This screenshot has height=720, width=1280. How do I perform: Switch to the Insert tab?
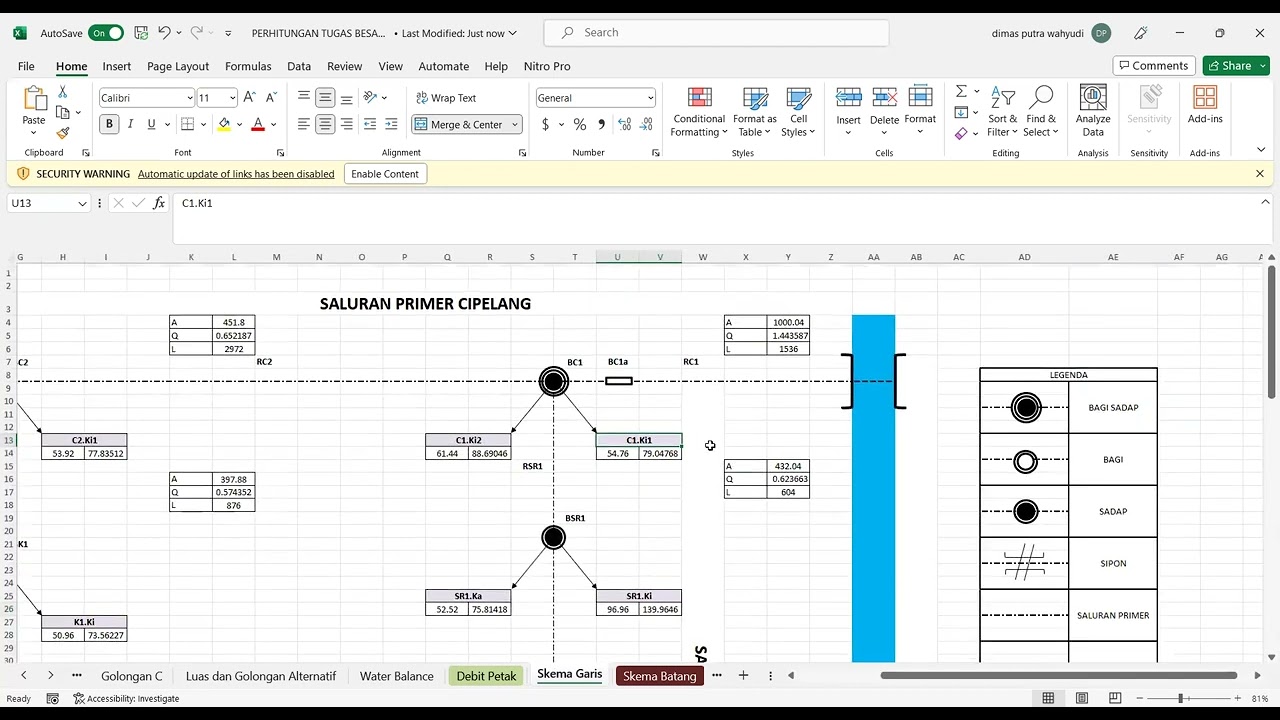tap(116, 66)
